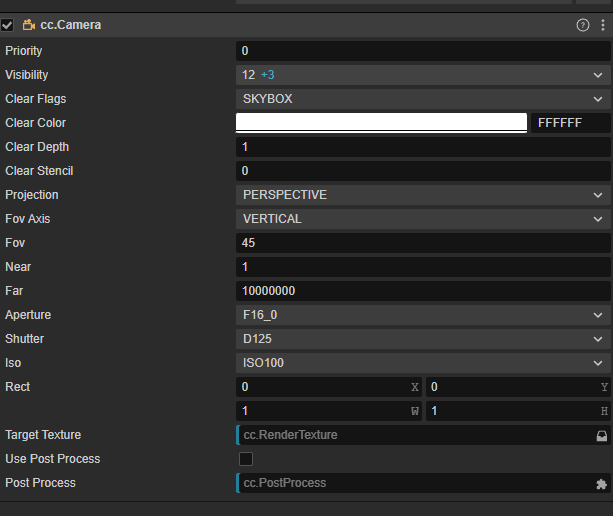Click the cc.Camera header title

[70, 25]
